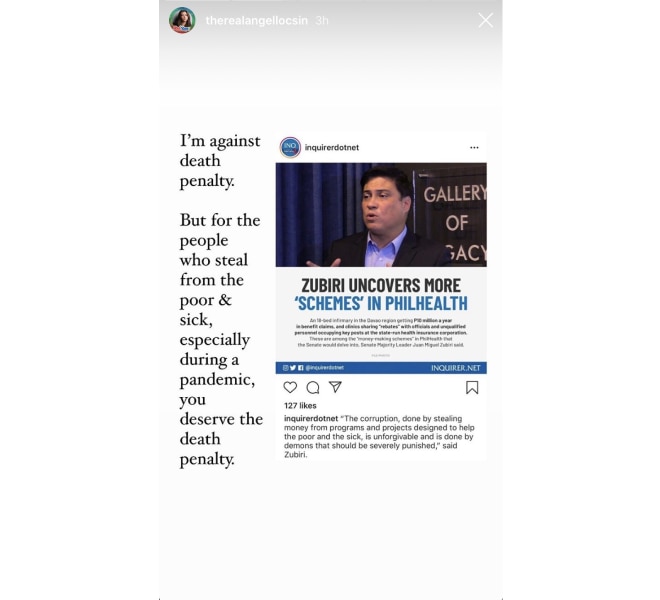
Task: Tap the Instagram icon in blue footer bar
Action: click(x=285, y=368)
